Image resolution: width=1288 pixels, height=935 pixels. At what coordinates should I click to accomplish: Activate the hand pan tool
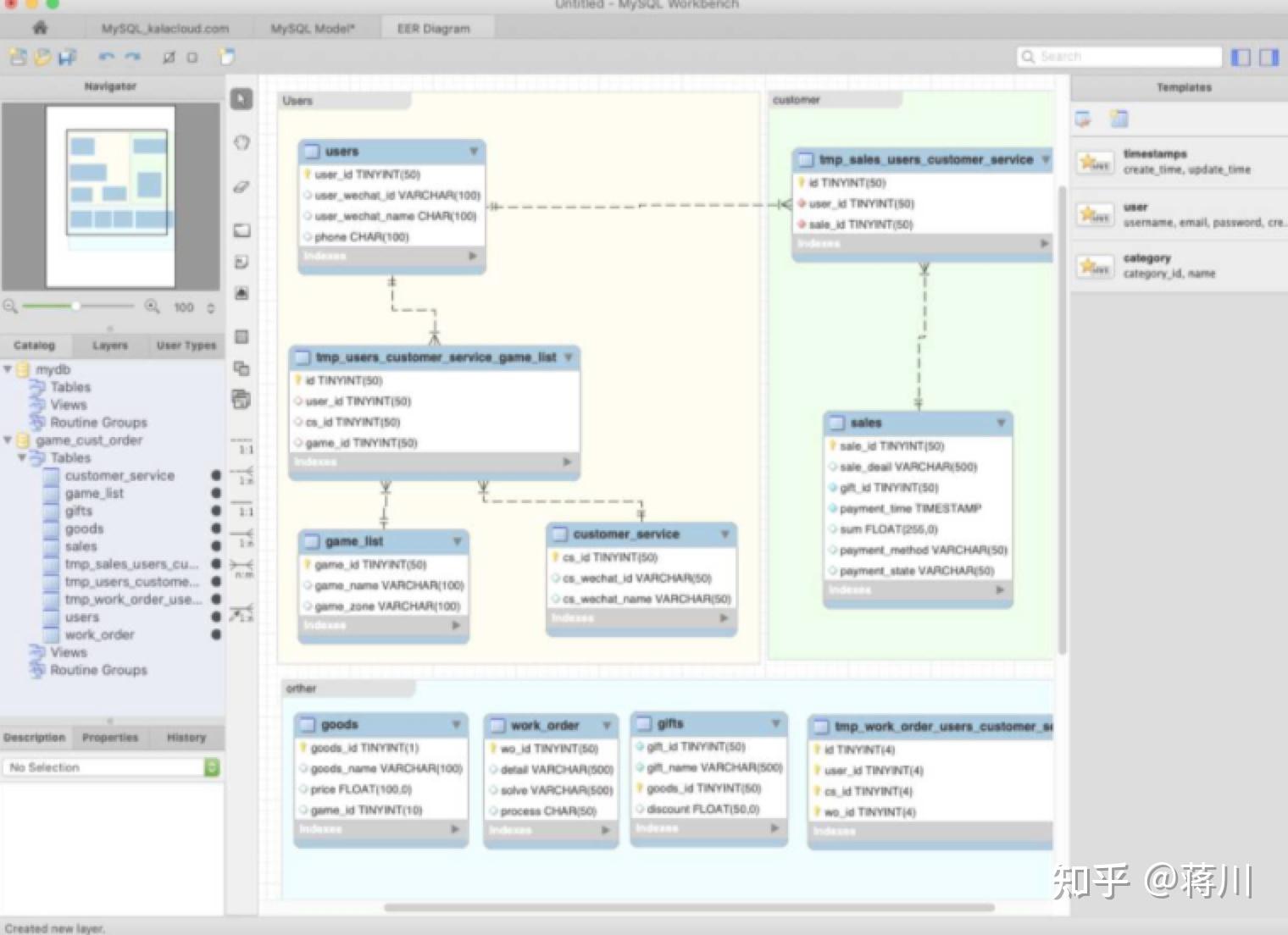pyautogui.click(x=241, y=143)
